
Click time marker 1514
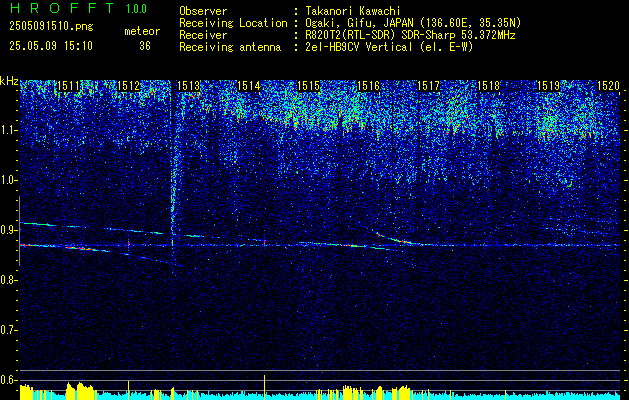pyautogui.click(x=249, y=85)
